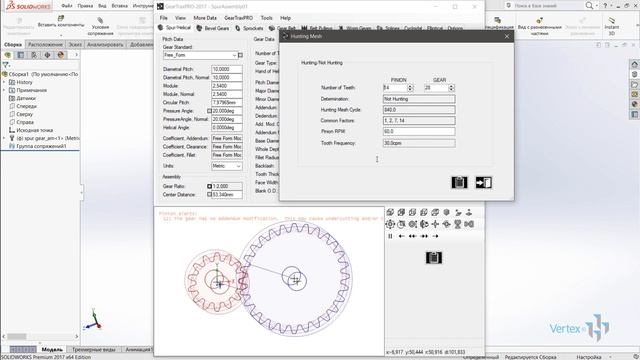
Task: Click the circular target icon in second row
Action: click(x=390, y=224)
